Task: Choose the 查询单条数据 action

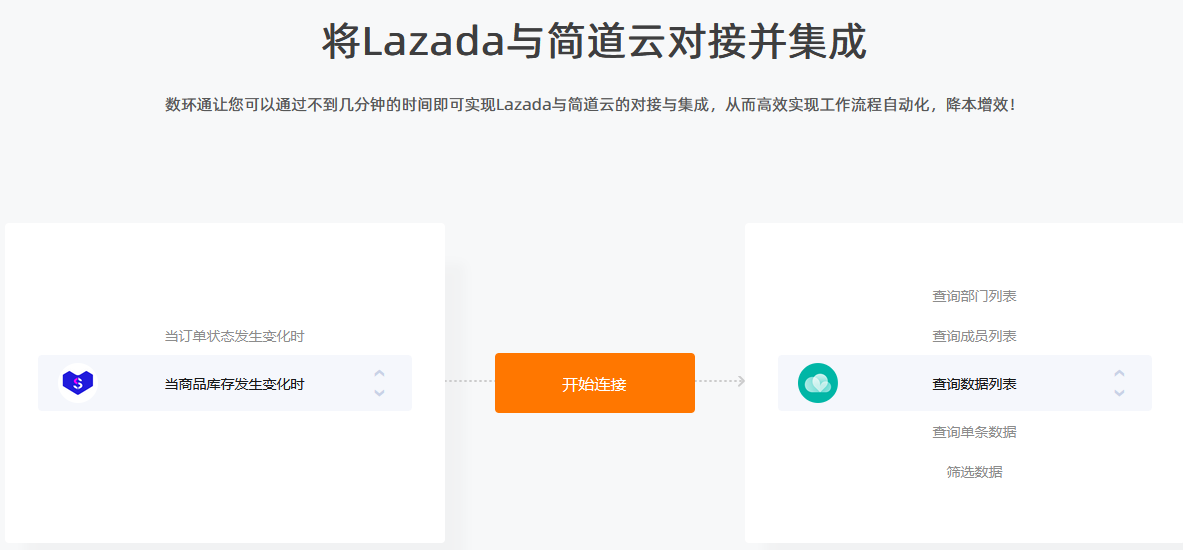Action: 974,432
